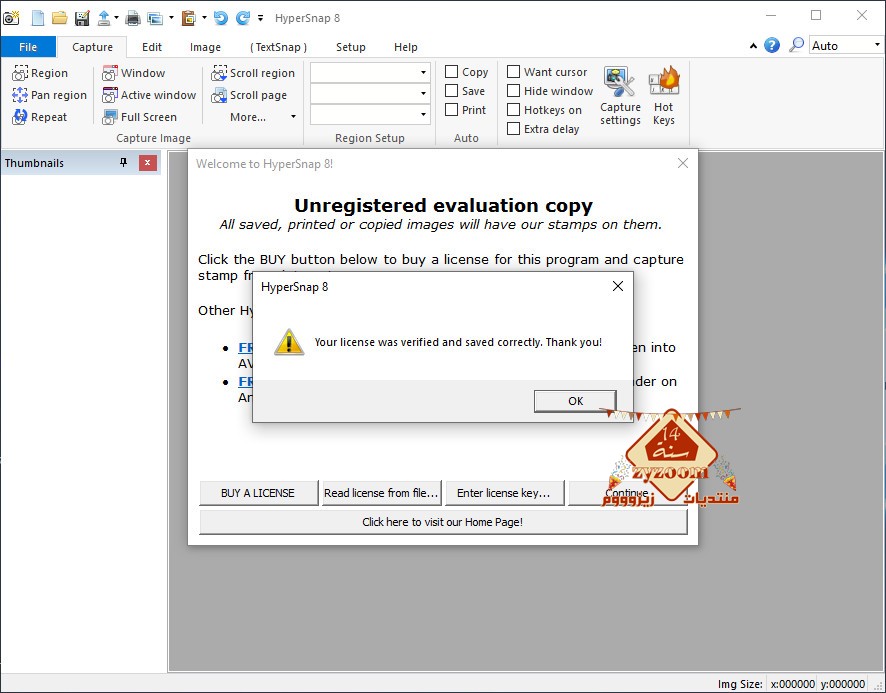Click BUY A LICENSE button
This screenshot has width=886, height=693.
coord(258,493)
